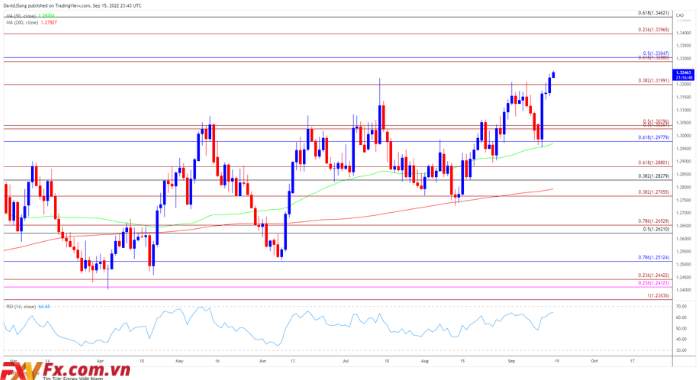Click the Sep label on time axis
Image resolution: width=700 pixels, height=380 pixels.
(512, 360)
